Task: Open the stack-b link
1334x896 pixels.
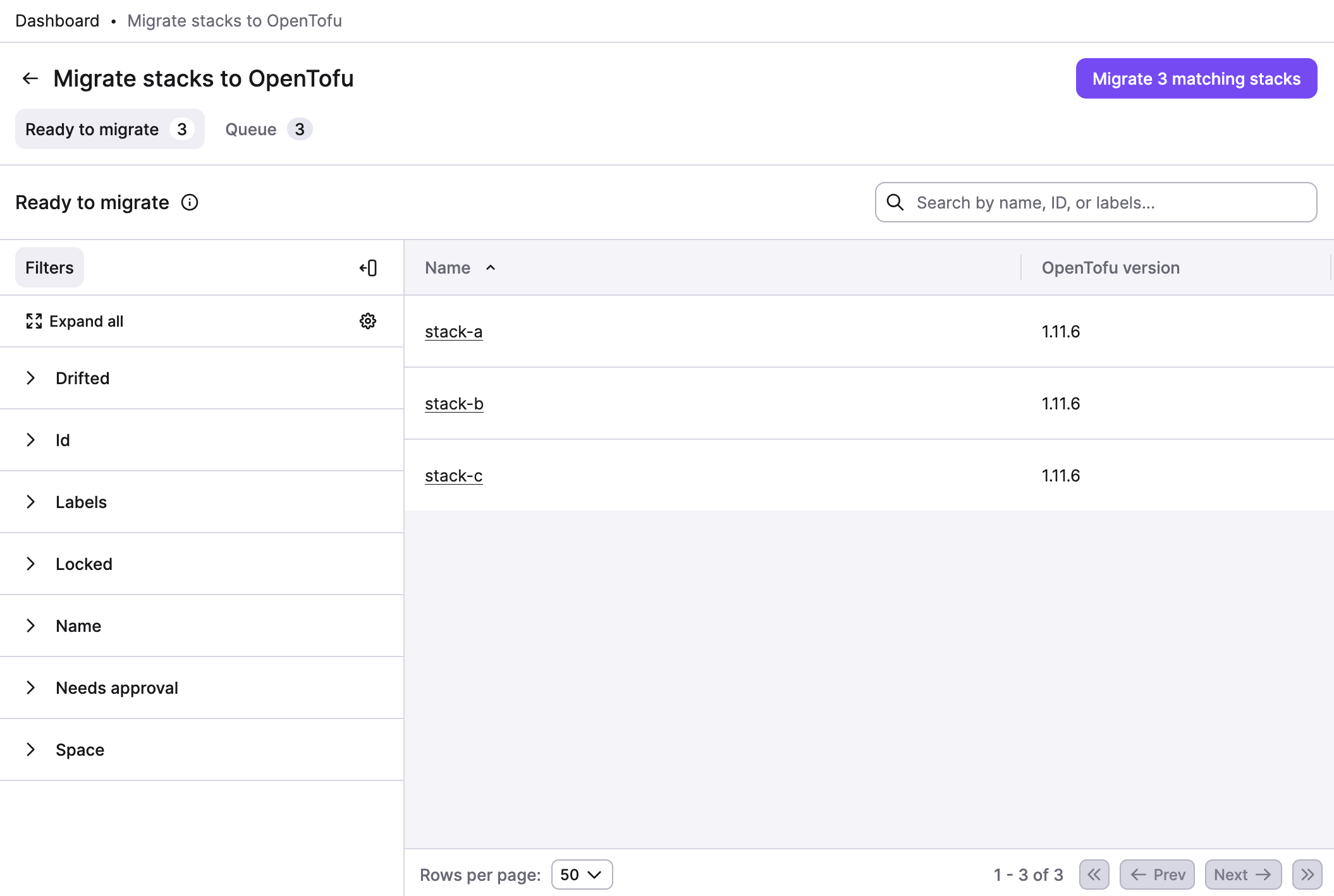Action: pos(454,404)
